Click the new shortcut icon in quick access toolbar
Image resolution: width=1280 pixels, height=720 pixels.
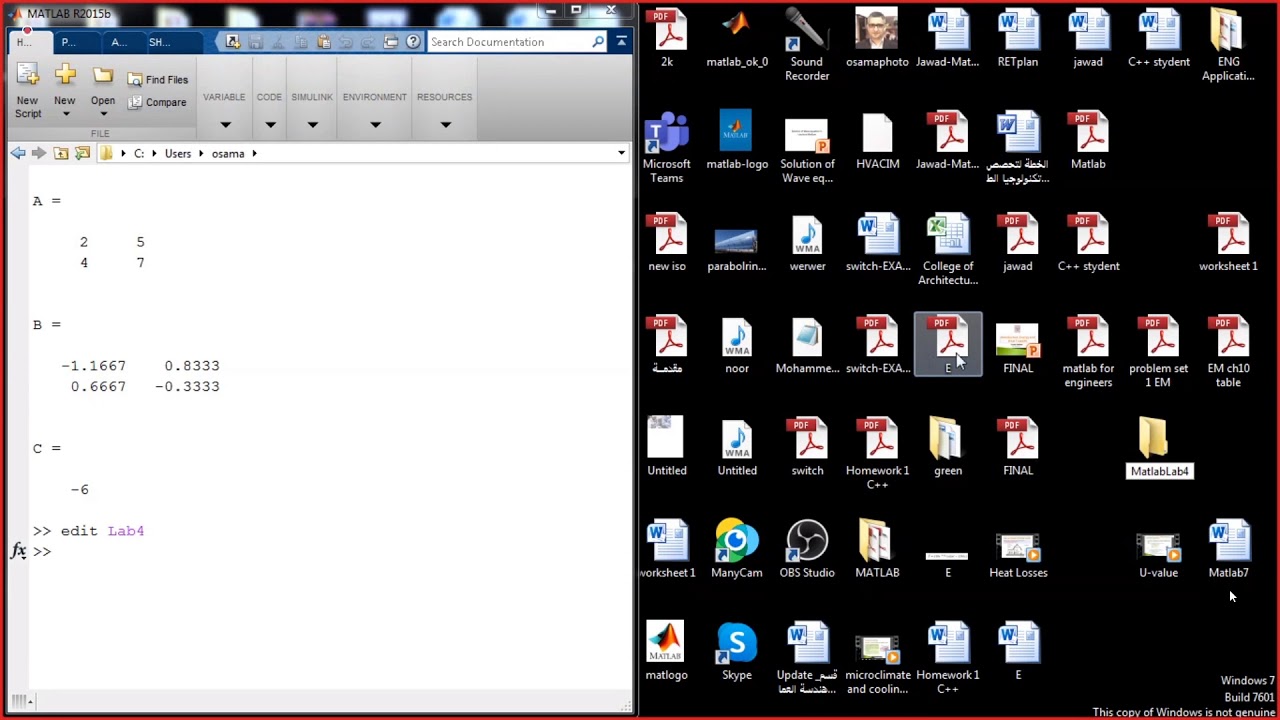point(233,42)
